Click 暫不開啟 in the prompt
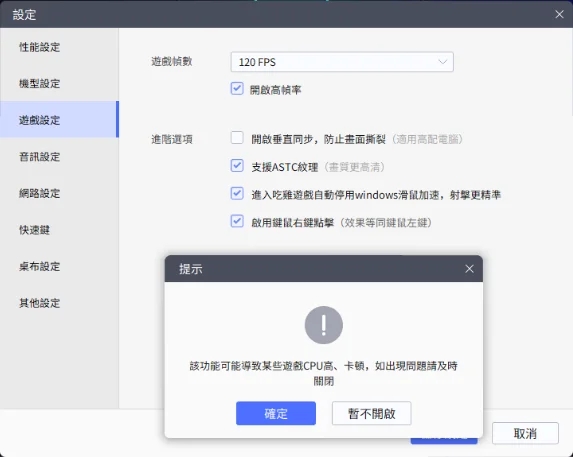573x457 pixels. pos(372,413)
